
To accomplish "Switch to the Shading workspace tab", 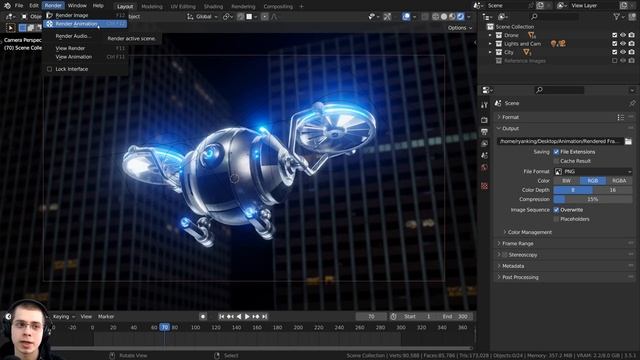I will pos(213,7).
